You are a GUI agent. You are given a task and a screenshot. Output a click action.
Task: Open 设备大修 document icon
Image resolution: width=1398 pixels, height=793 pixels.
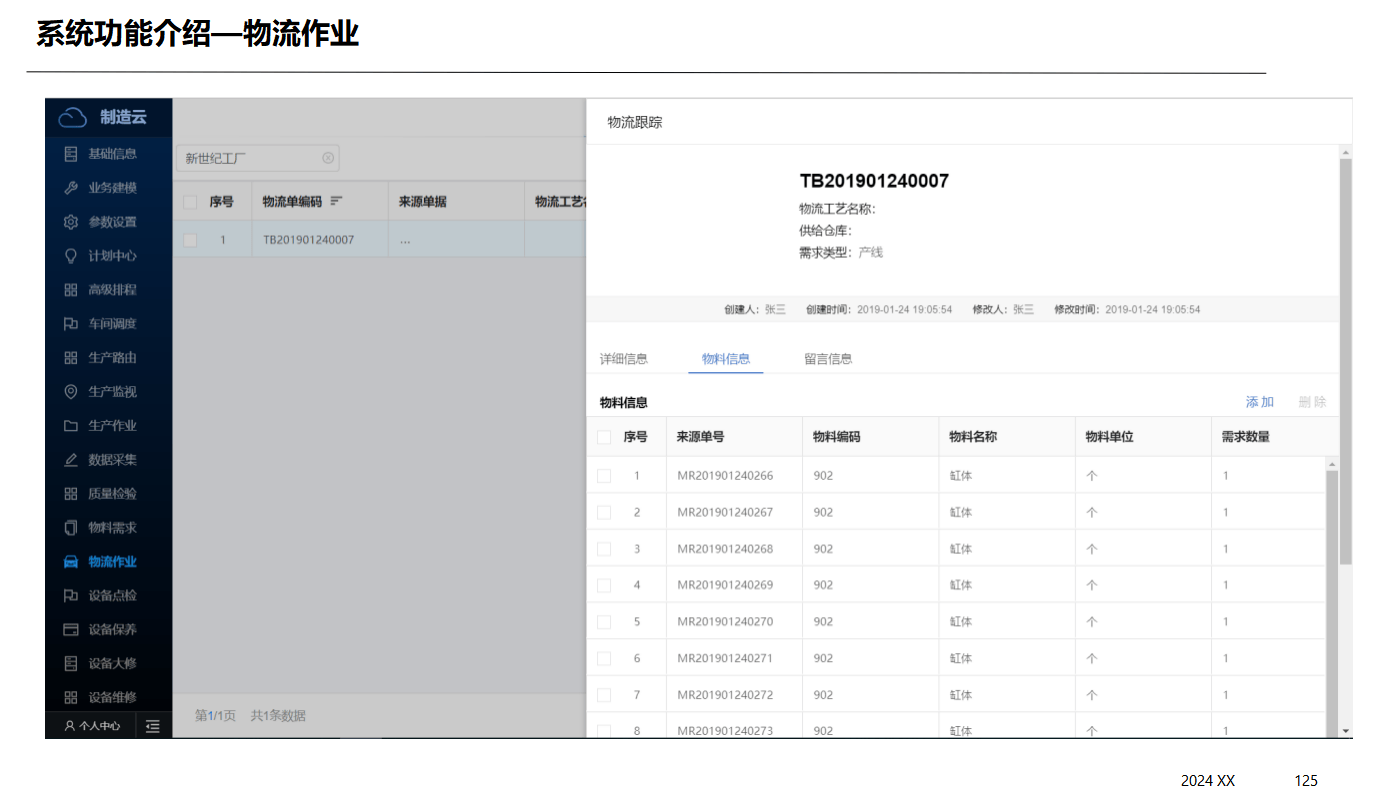pos(70,664)
